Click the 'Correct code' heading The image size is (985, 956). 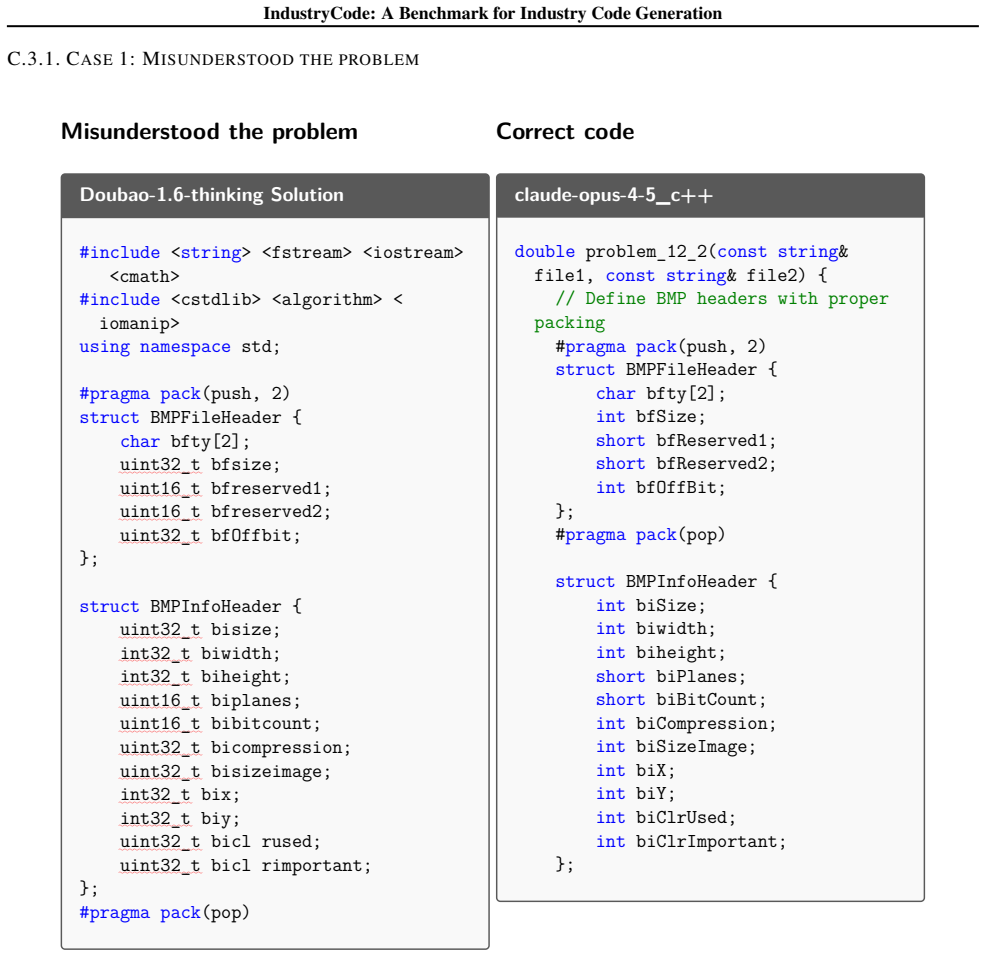click(565, 131)
